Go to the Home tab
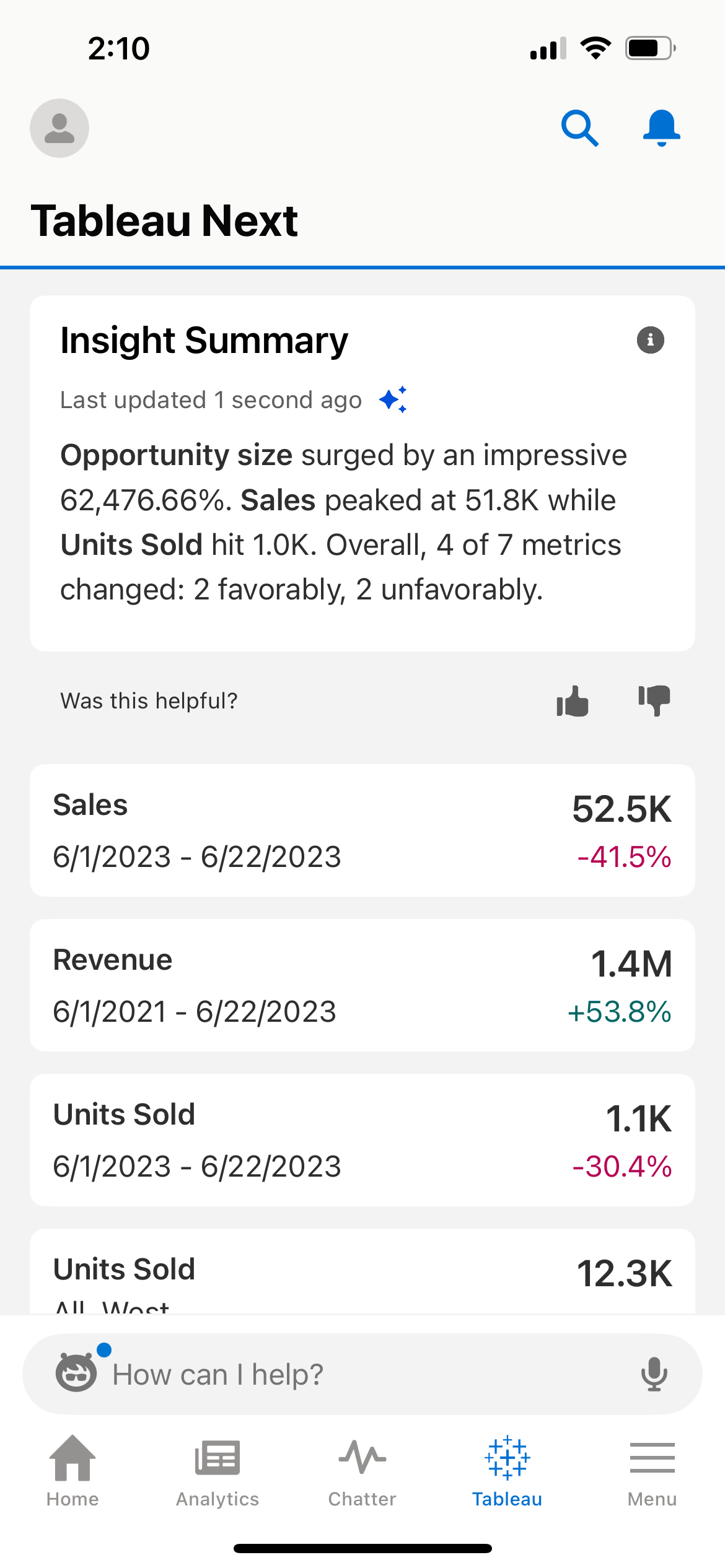Screen dimensions: 725x1568 tap(72, 1471)
